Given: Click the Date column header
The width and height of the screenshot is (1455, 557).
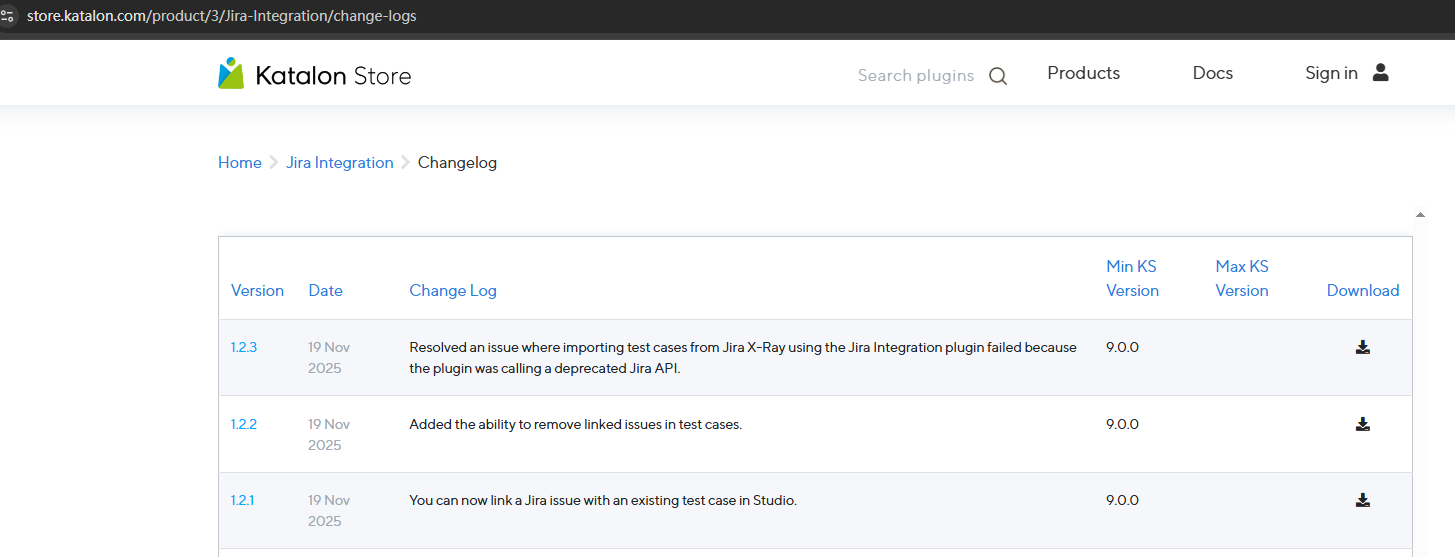Looking at the screenshot, I should (x=325, y=290).
